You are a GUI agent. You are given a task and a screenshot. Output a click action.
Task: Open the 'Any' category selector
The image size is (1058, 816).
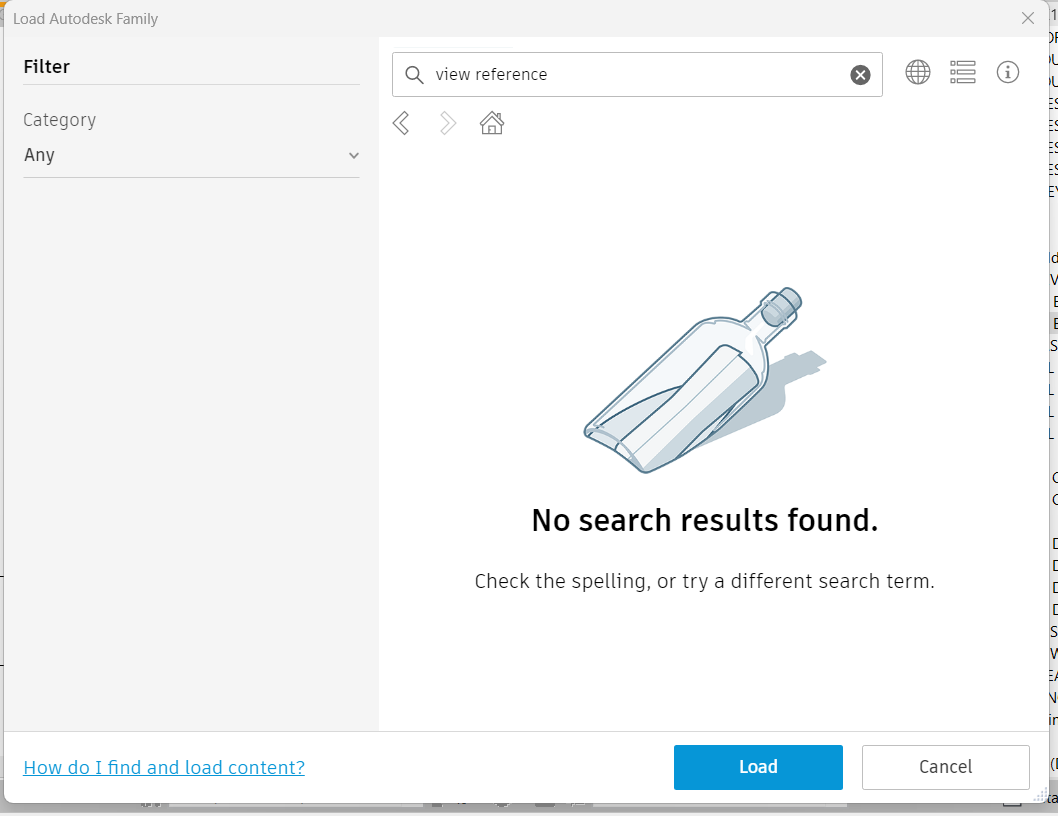(190, 155)
